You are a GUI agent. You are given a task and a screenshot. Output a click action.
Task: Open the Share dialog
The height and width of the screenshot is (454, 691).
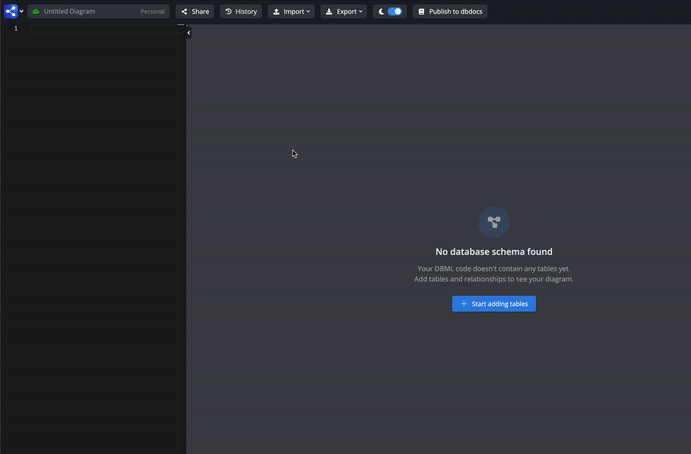195,12
